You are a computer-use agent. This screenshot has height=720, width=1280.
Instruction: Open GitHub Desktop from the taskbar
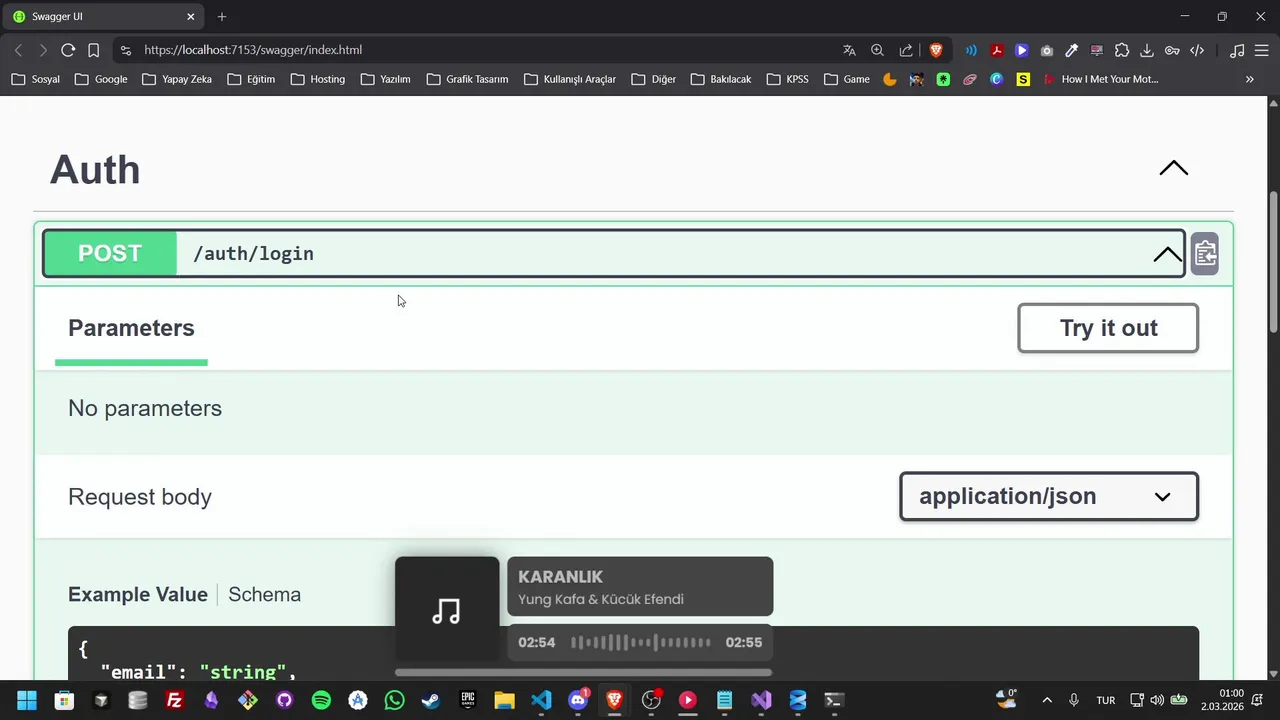pos(284,700)
